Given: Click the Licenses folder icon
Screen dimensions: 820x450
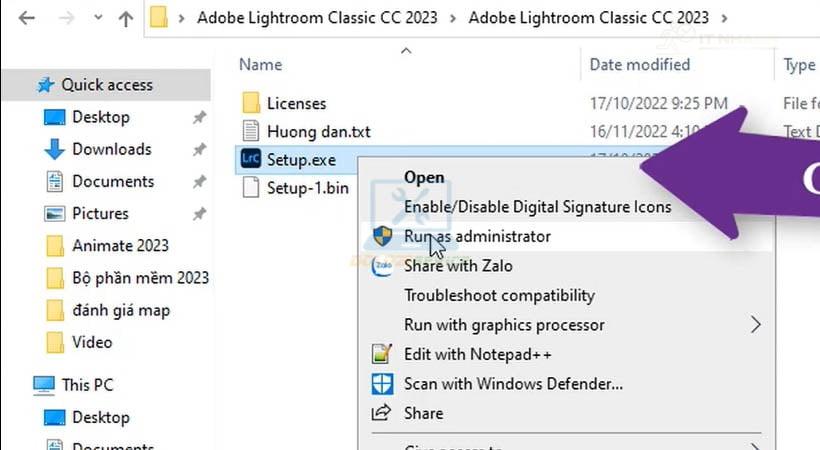Looking at the screenshot, I should coord(251,103).
